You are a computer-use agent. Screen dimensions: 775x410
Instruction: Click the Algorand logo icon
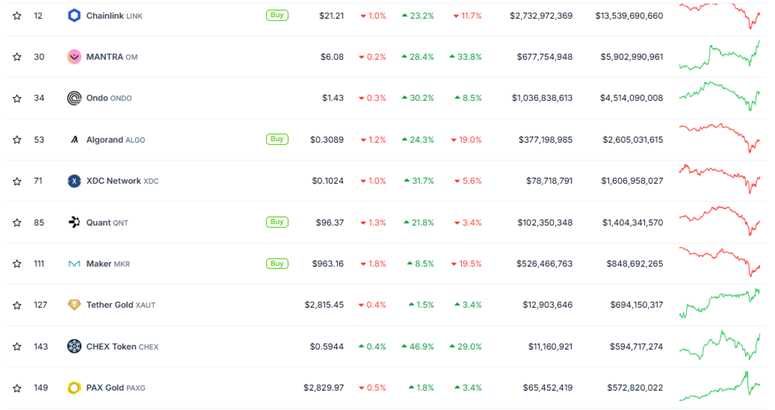[x=74, y=140]
